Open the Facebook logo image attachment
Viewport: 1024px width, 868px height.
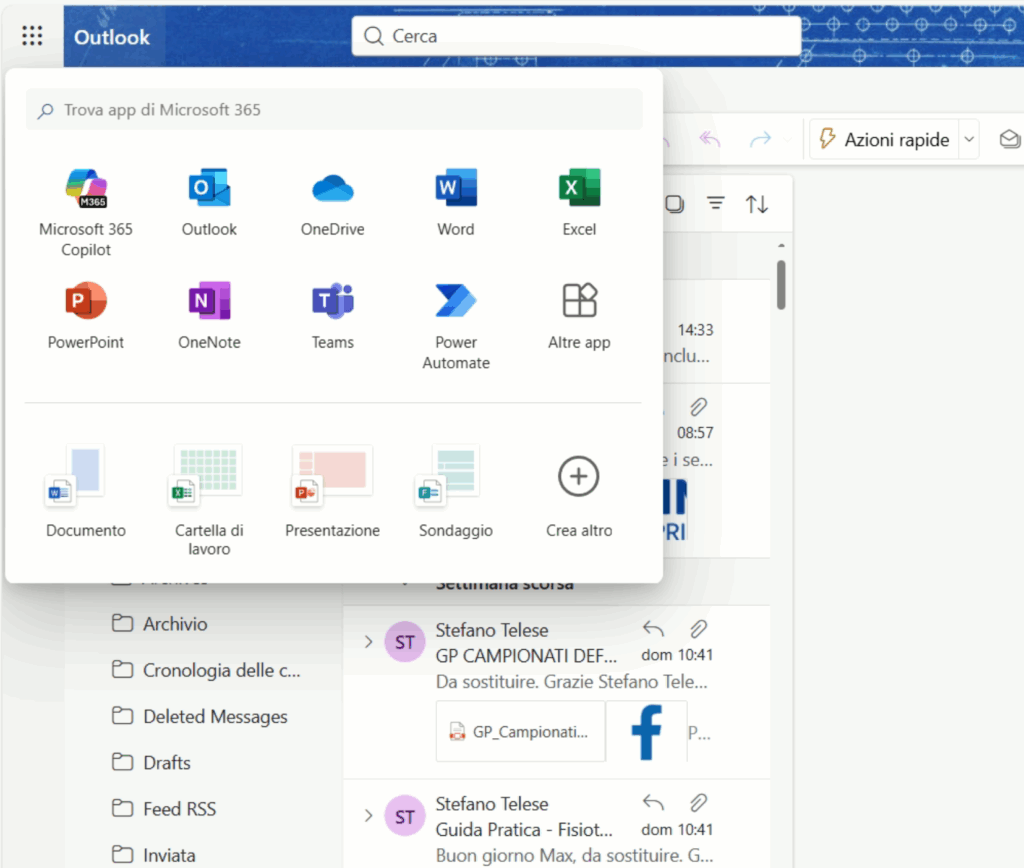coord(647,731)
